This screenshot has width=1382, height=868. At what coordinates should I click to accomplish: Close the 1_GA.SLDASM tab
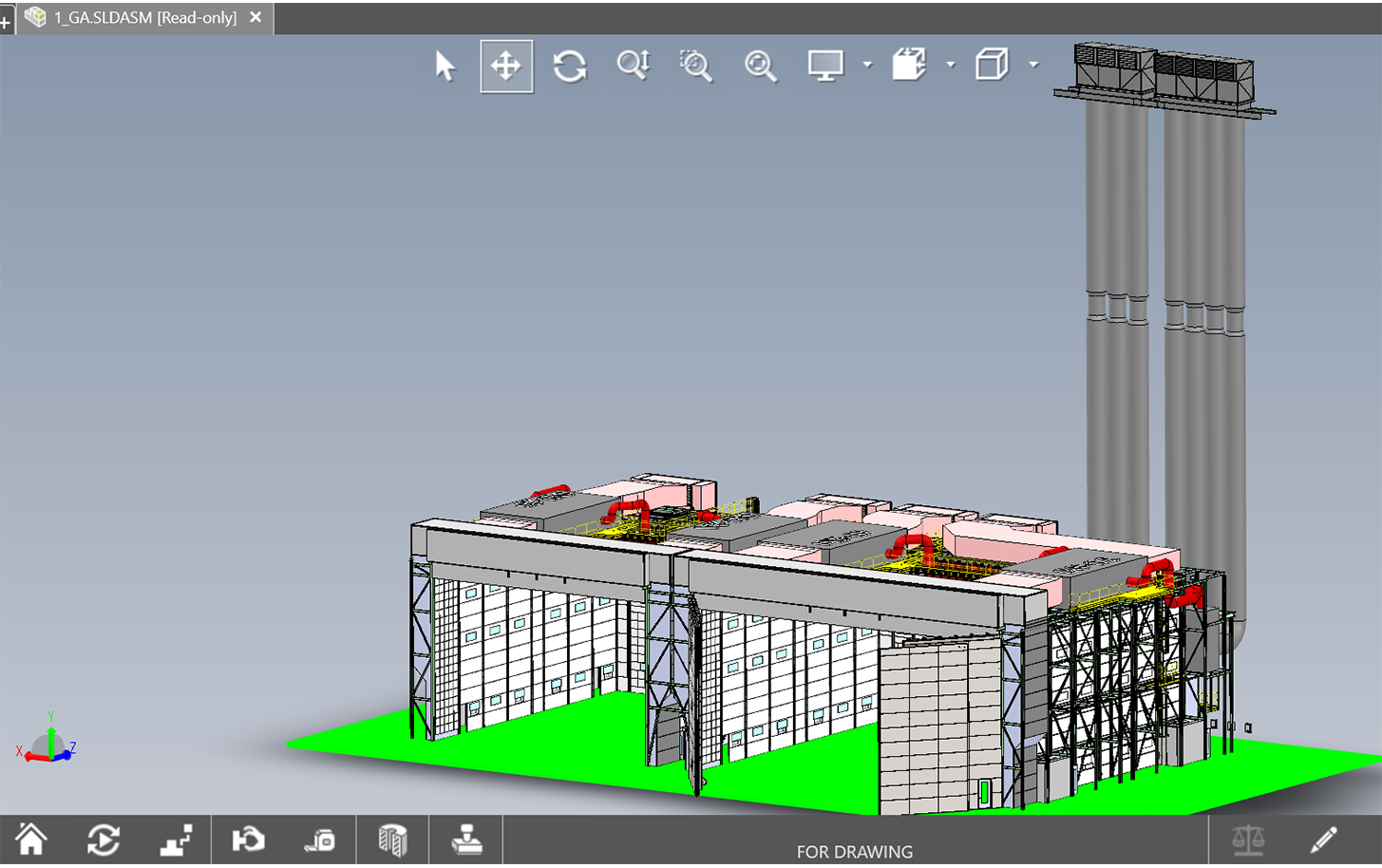tap(256, 17)
